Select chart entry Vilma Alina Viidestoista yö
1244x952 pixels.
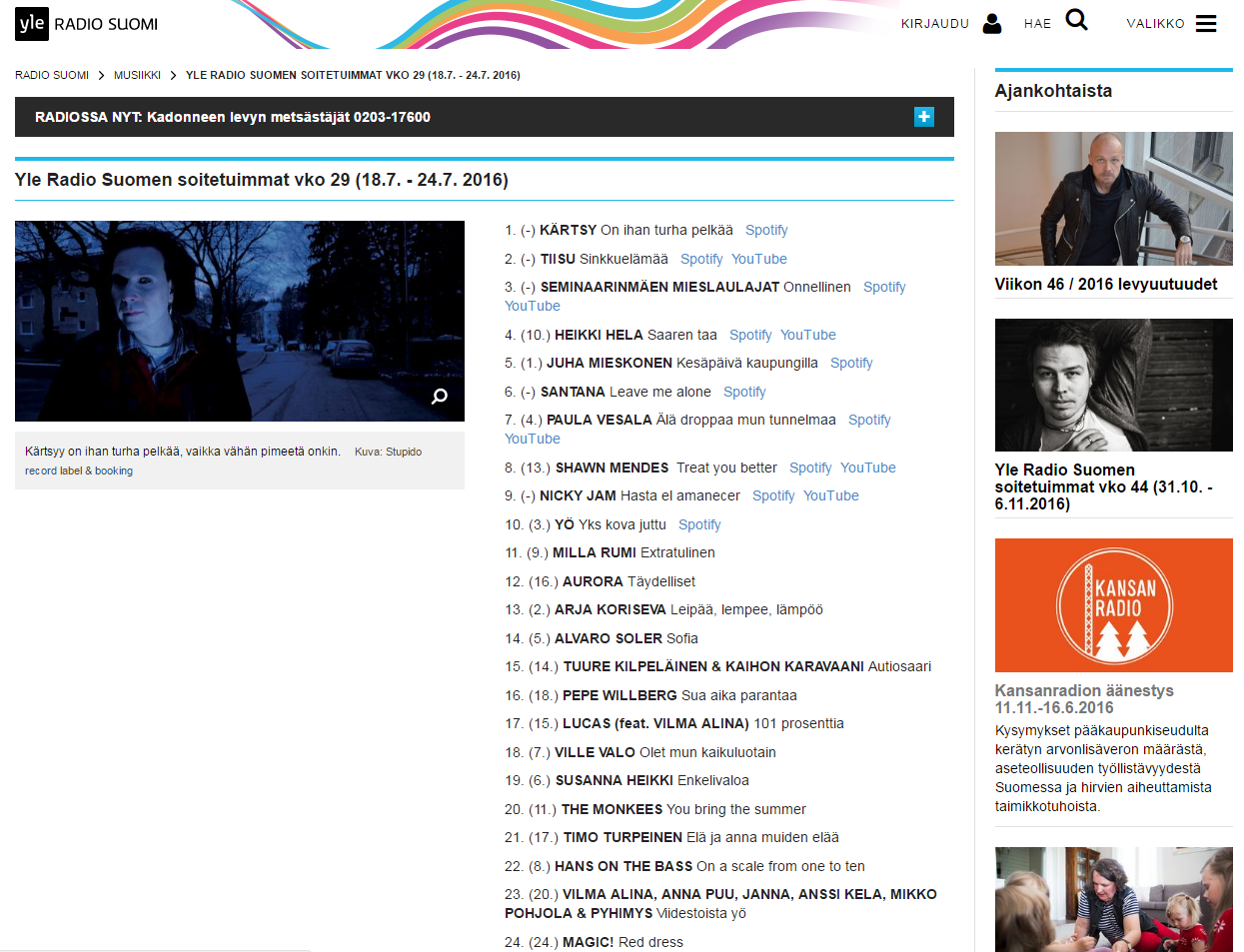point(721,904)
